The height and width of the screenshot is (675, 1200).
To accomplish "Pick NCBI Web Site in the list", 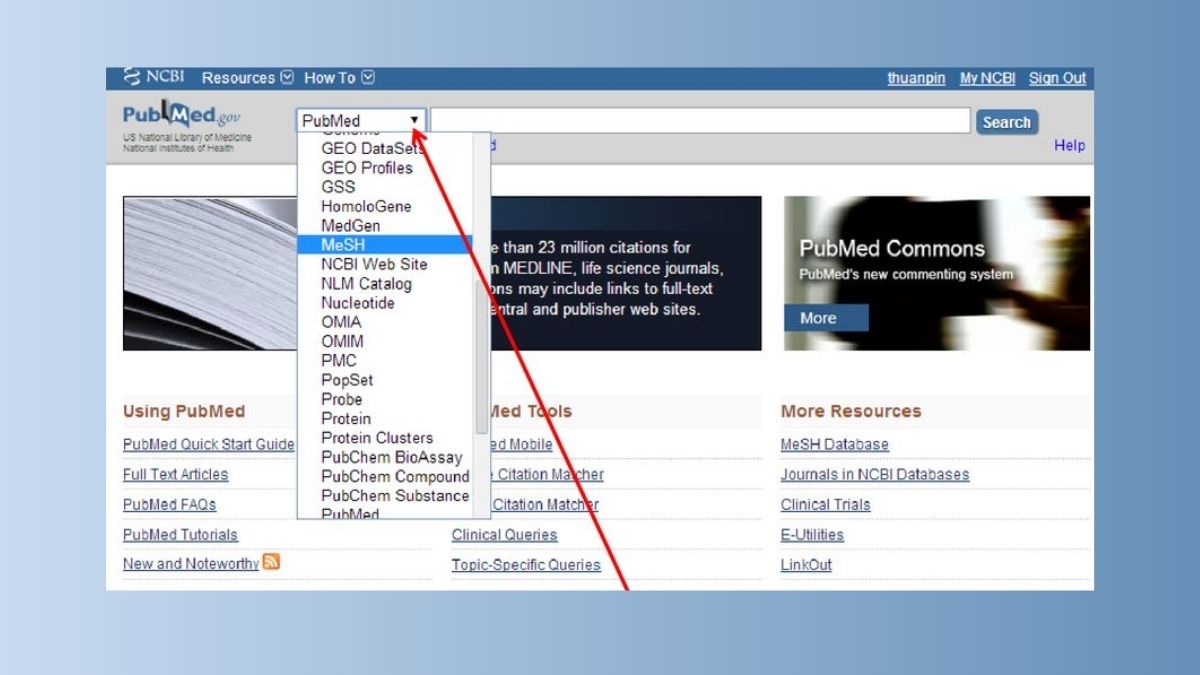I will point(374,264).
